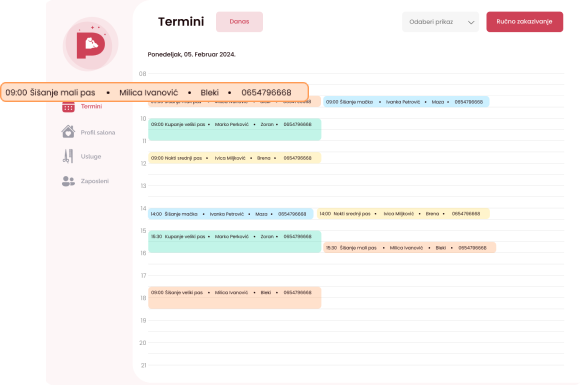
Task: Click the 21 hour label
Action: [143, 365]
